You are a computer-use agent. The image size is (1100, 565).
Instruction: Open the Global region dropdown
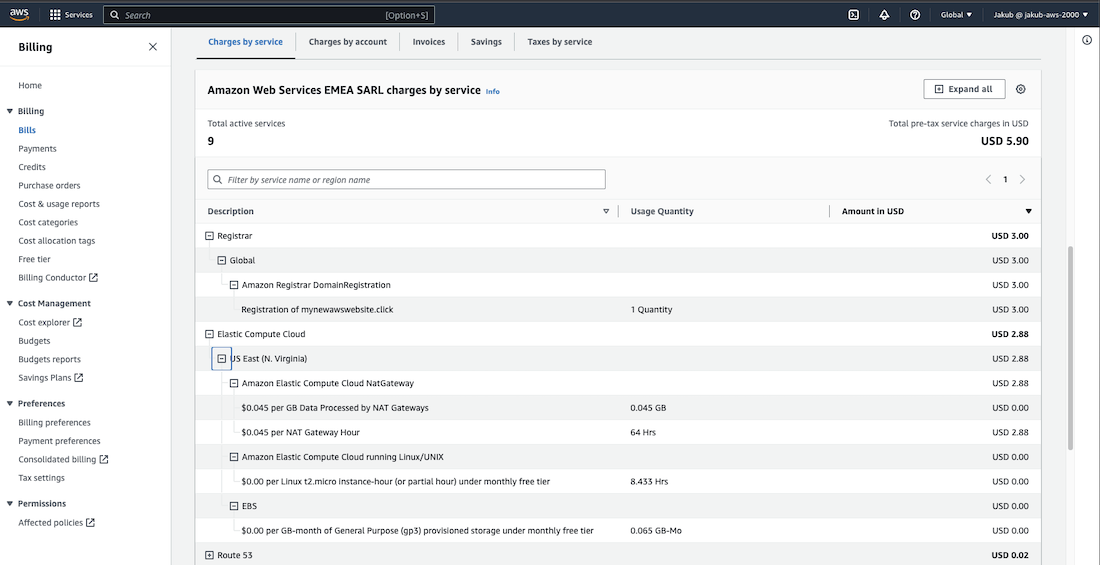click(956, 15)
